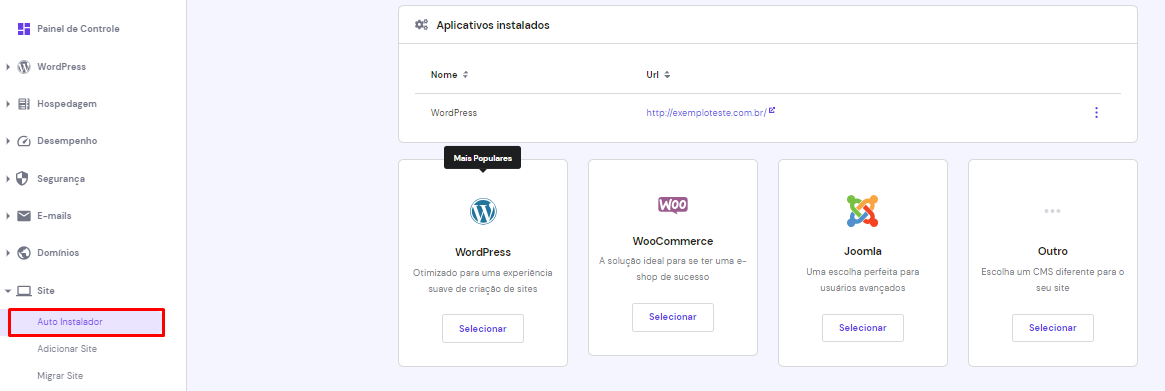1165x391 pixels.
Task: Click the Painel de Controle grid icon
Action: point(24,29)
